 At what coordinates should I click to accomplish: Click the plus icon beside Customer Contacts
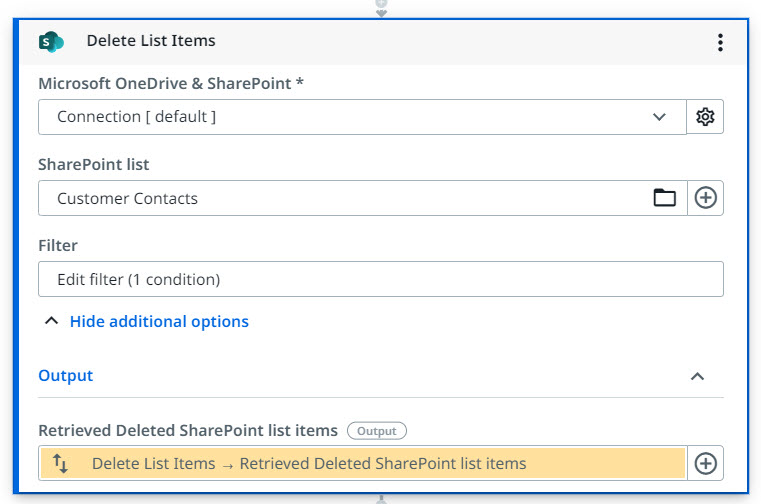[x=706, y=198]
